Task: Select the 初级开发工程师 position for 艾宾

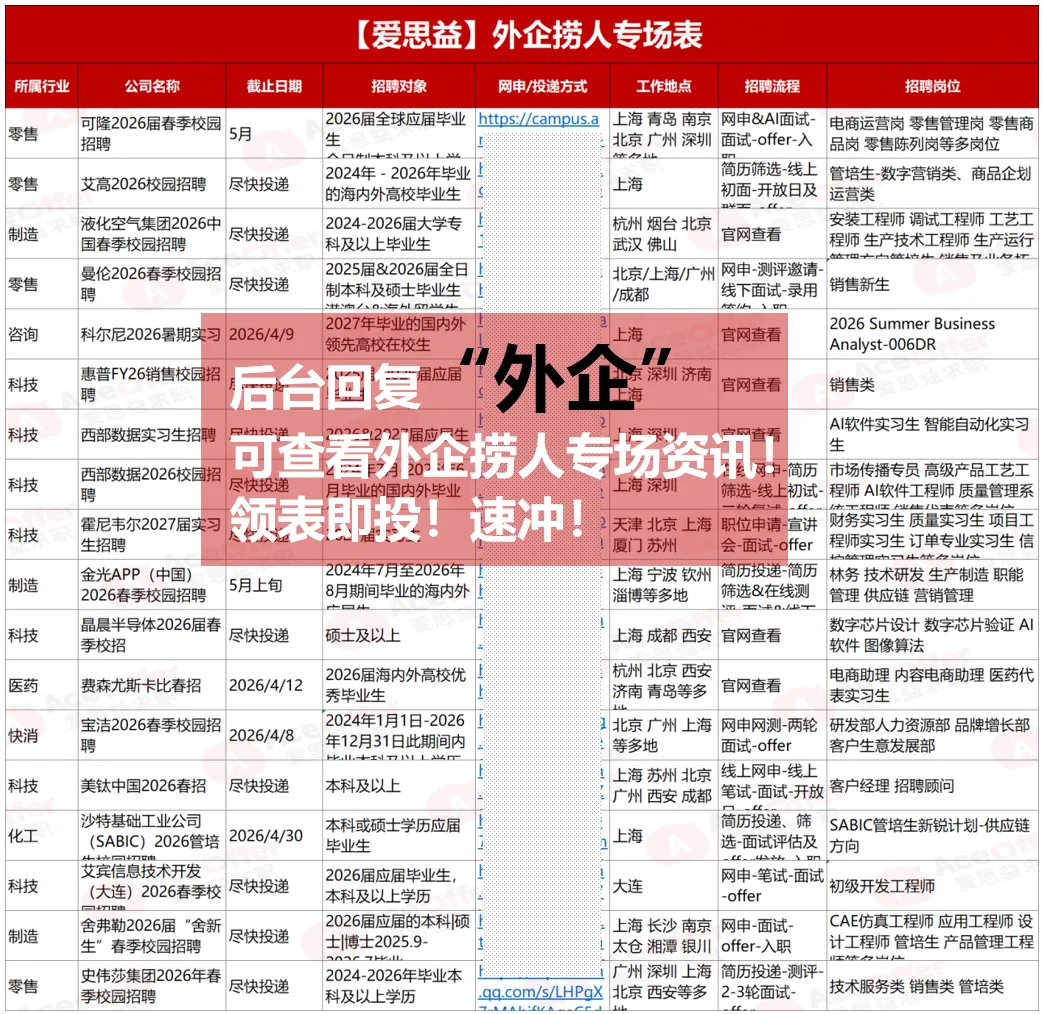Action: click(x=880, y=884)
